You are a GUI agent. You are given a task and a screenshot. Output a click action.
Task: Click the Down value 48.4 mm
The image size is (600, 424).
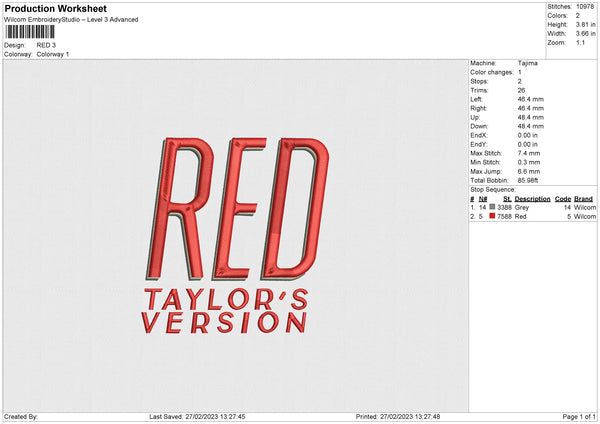click(x=531, y=126)
